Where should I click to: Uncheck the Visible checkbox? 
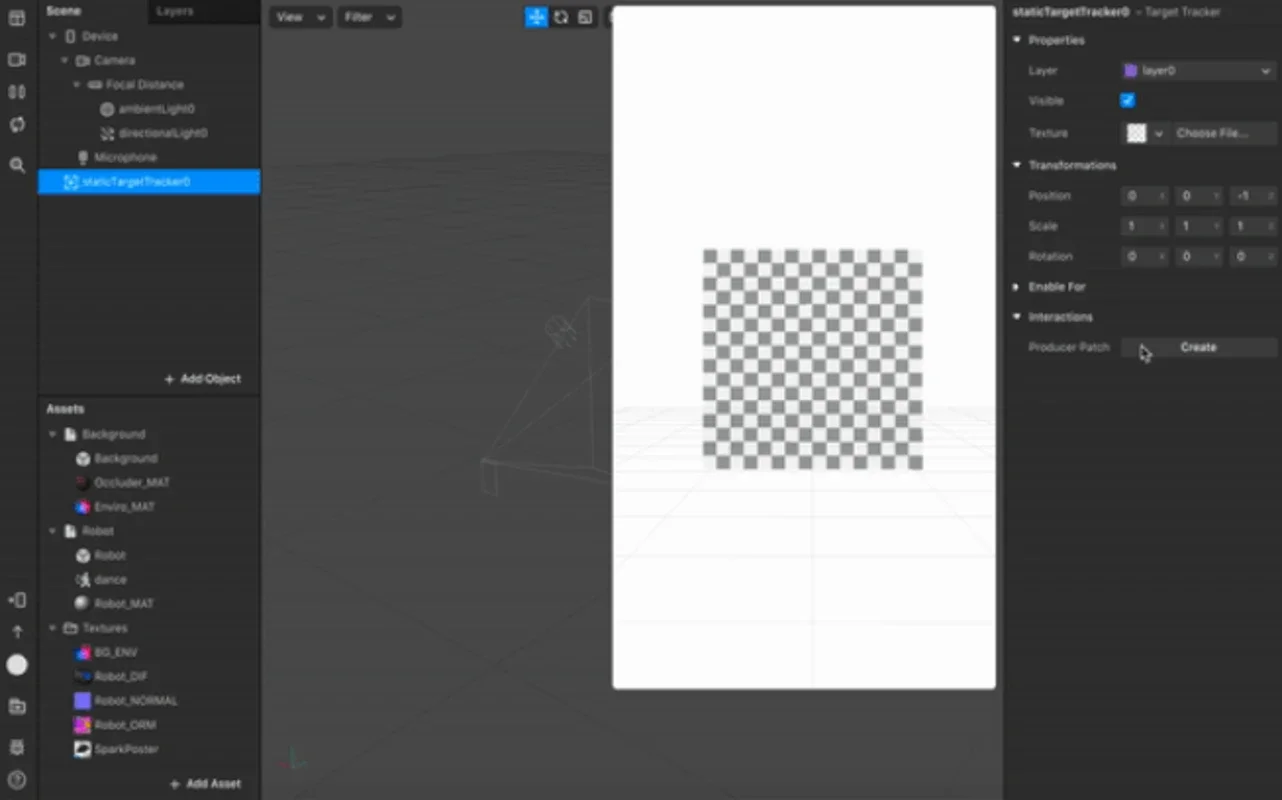[x=1127, y=101]
